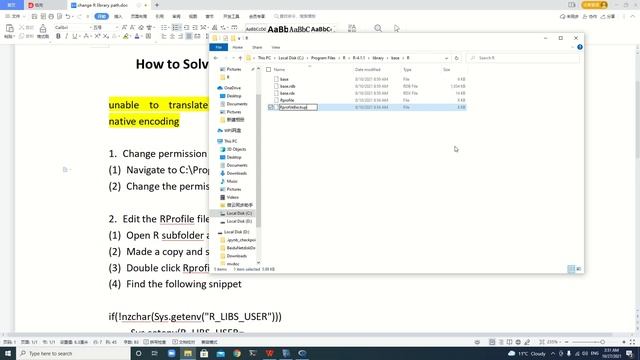Open the font size dropdown in WPS
The height and width of the screenshot is (360, 640).
coord(117,27)
